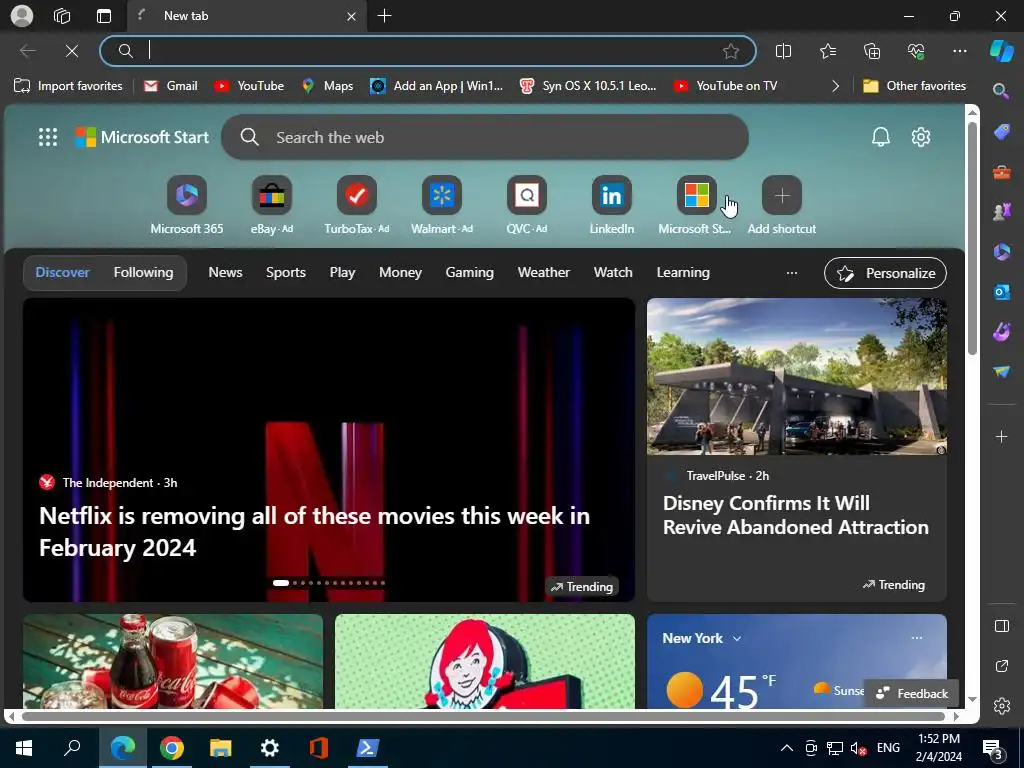The width and height of the screenshot is (1024, 768).
Task: Open the tab actions menu icon
Action: point(104,16)
